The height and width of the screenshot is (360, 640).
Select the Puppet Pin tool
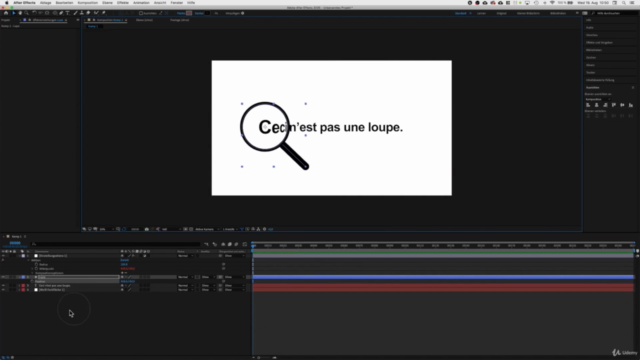coord(104,13)
